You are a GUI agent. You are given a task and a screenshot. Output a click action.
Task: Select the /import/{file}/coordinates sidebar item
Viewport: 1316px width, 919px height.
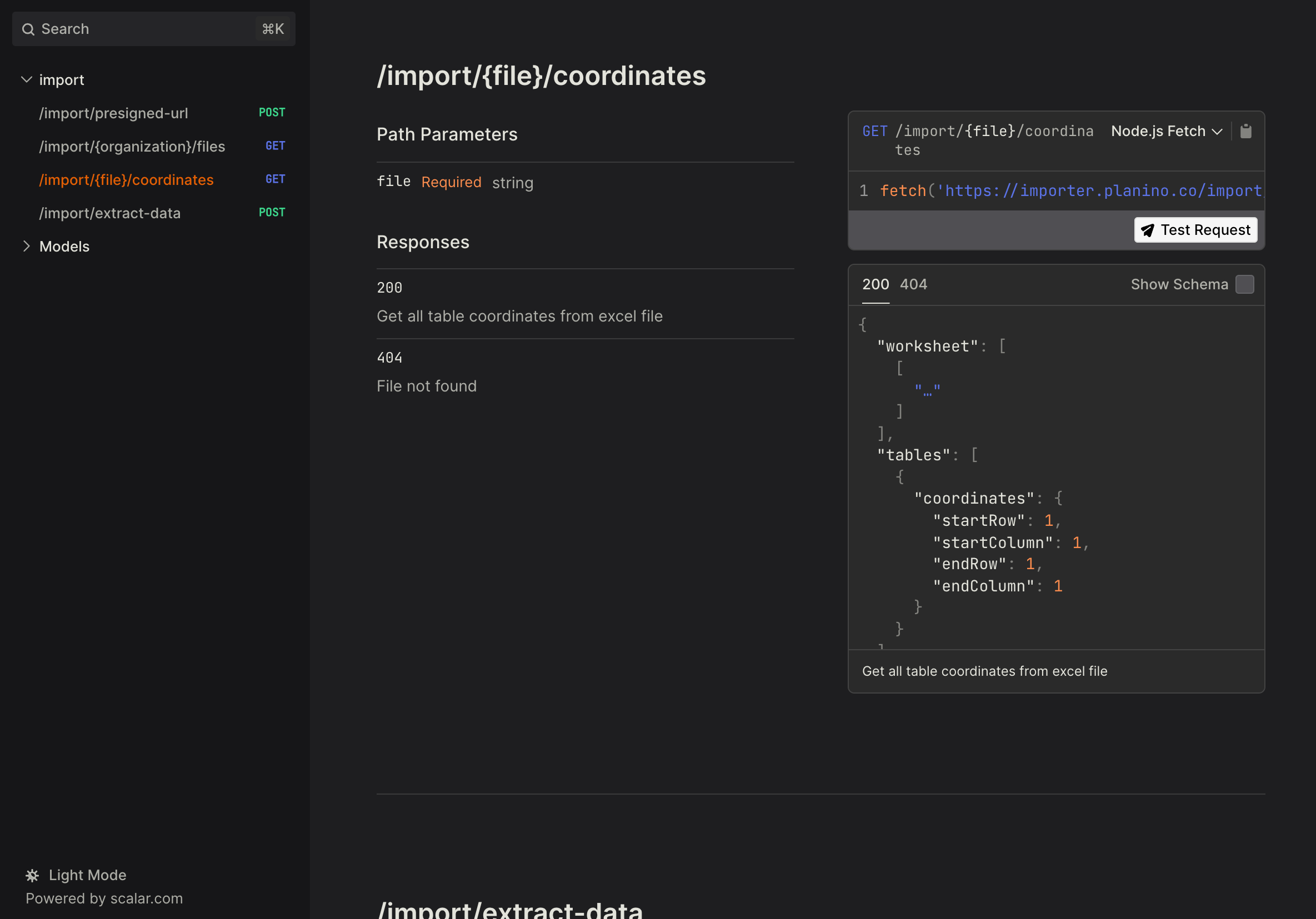(126, 180)
